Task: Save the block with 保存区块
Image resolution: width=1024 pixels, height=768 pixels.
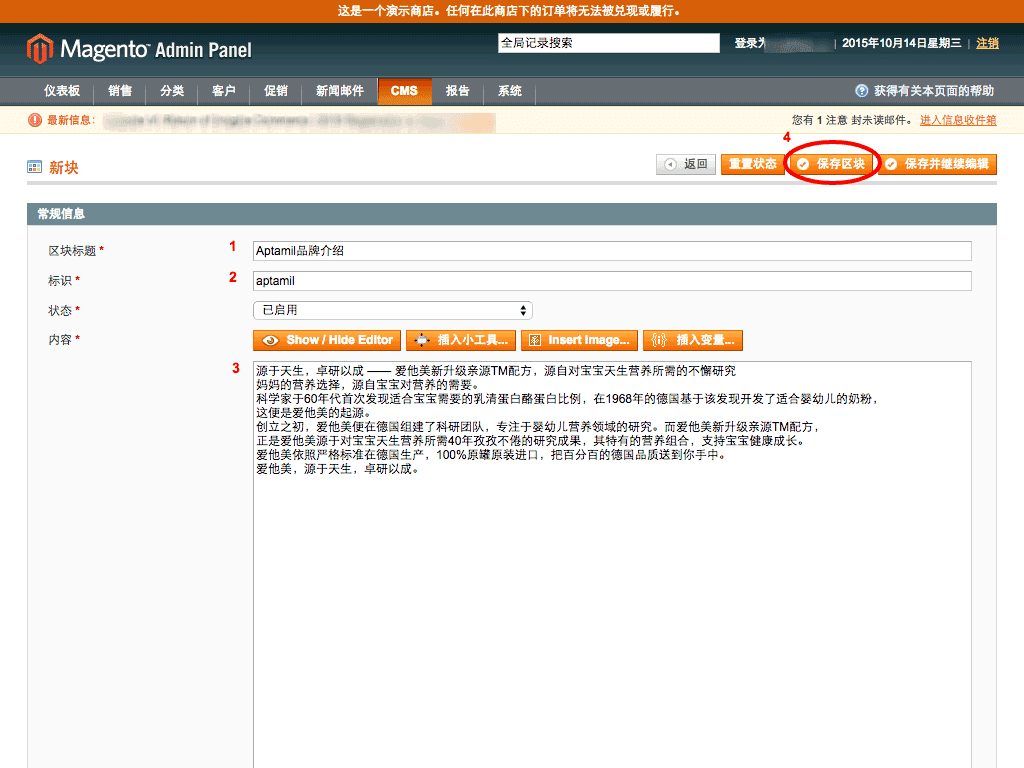Action: click(831, 164)
